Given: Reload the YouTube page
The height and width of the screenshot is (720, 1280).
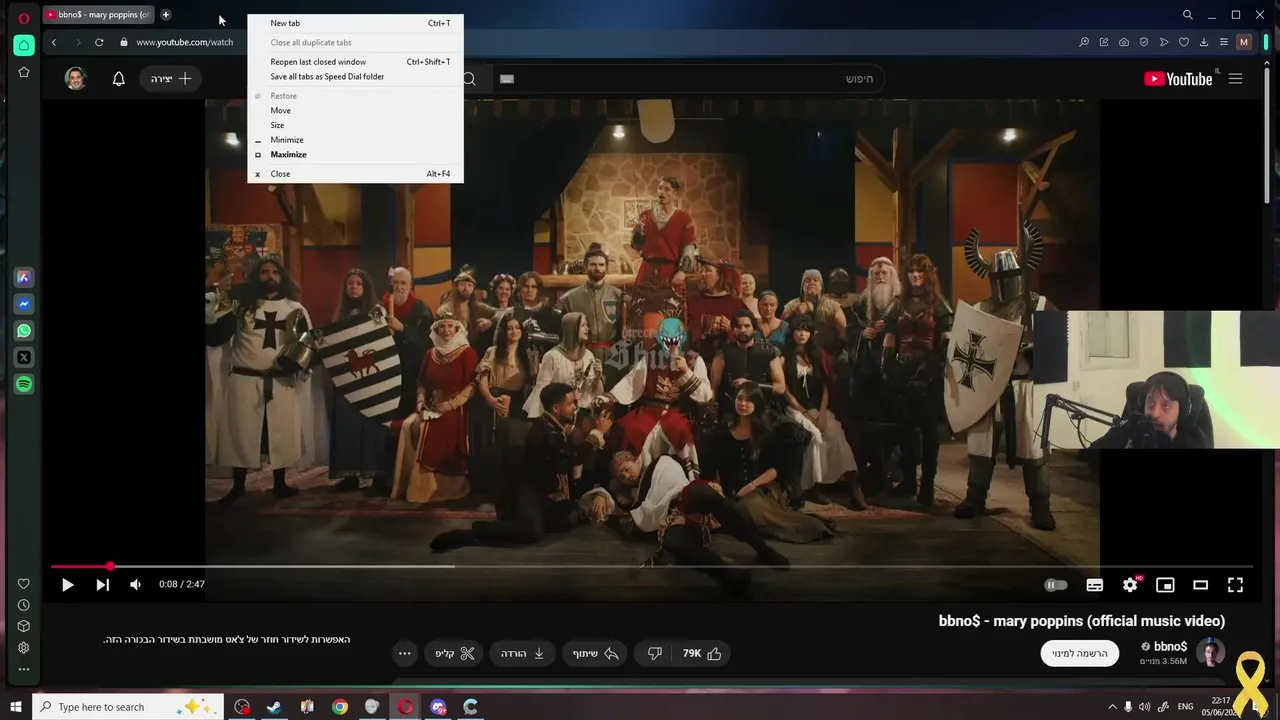Looking at the screenshot, I should (x=99, y=42).
